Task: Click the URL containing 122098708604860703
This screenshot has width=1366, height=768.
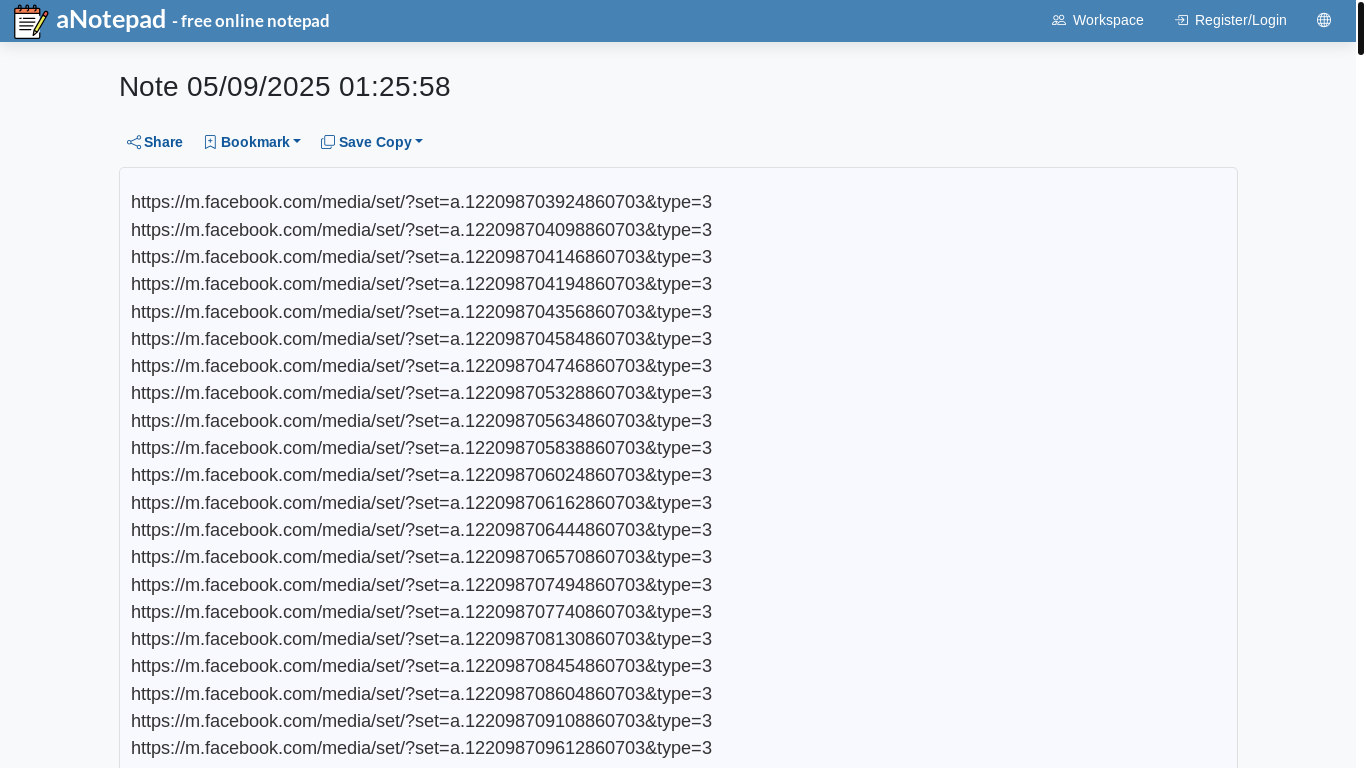Action: click(421, 694)
